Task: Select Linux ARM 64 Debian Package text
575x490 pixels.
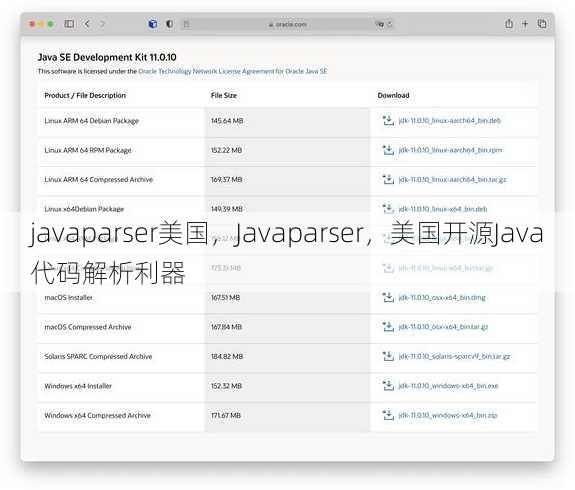Action: tap(92, 121)
